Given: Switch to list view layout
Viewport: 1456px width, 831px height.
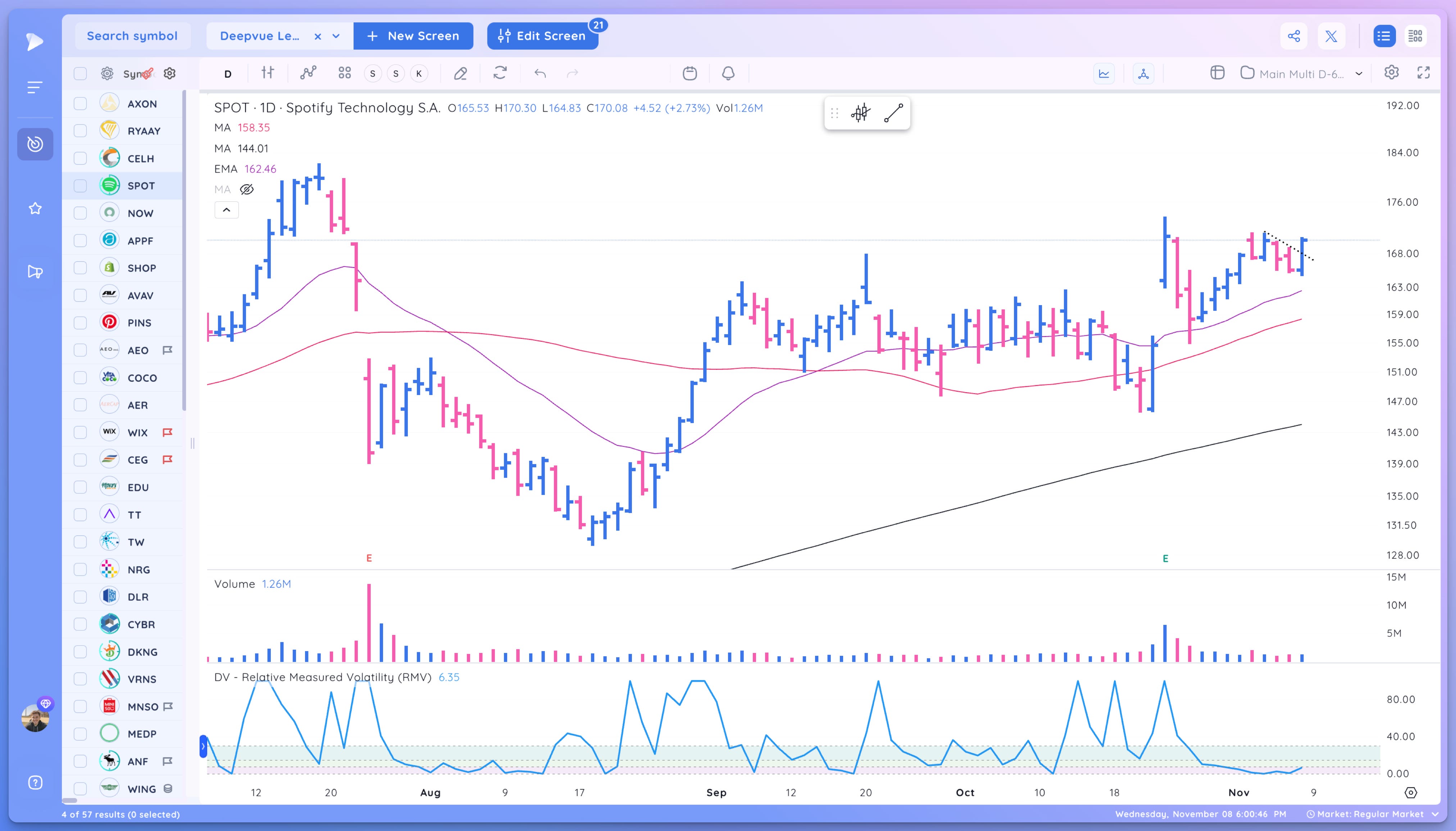Looking at the screenshot, I should pyautogui.click(x=1384, y=36).
